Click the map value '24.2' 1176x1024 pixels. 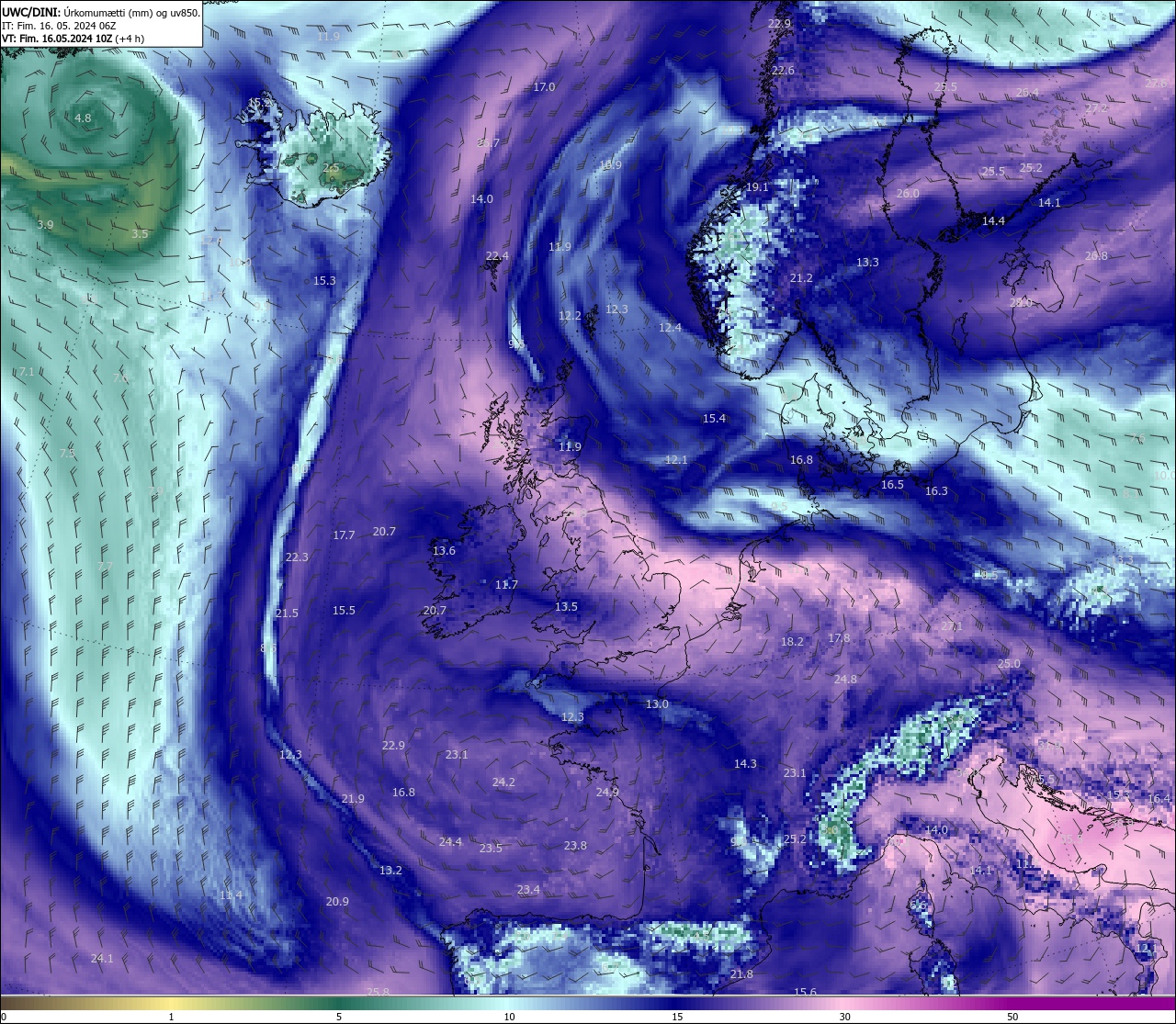coord(503,782)
